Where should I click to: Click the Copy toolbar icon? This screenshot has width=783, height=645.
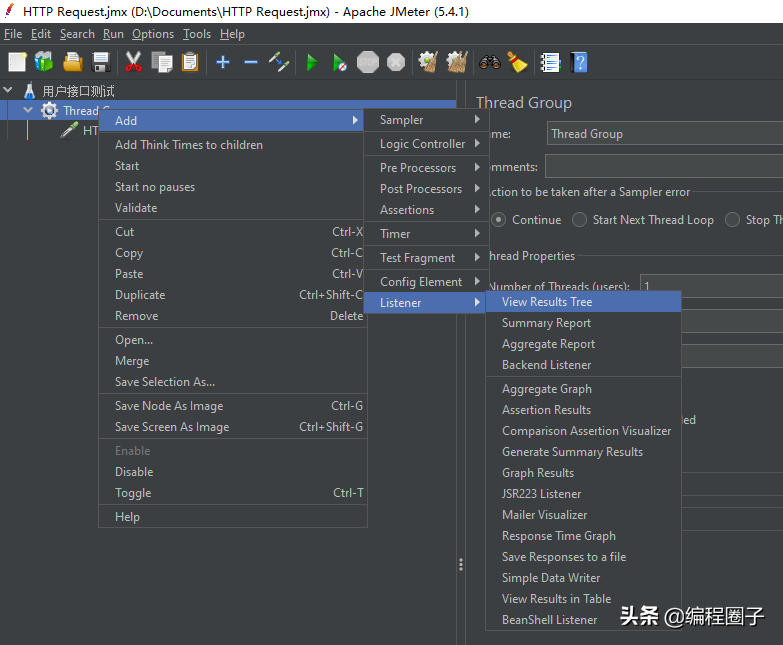[x=162, y=62]
